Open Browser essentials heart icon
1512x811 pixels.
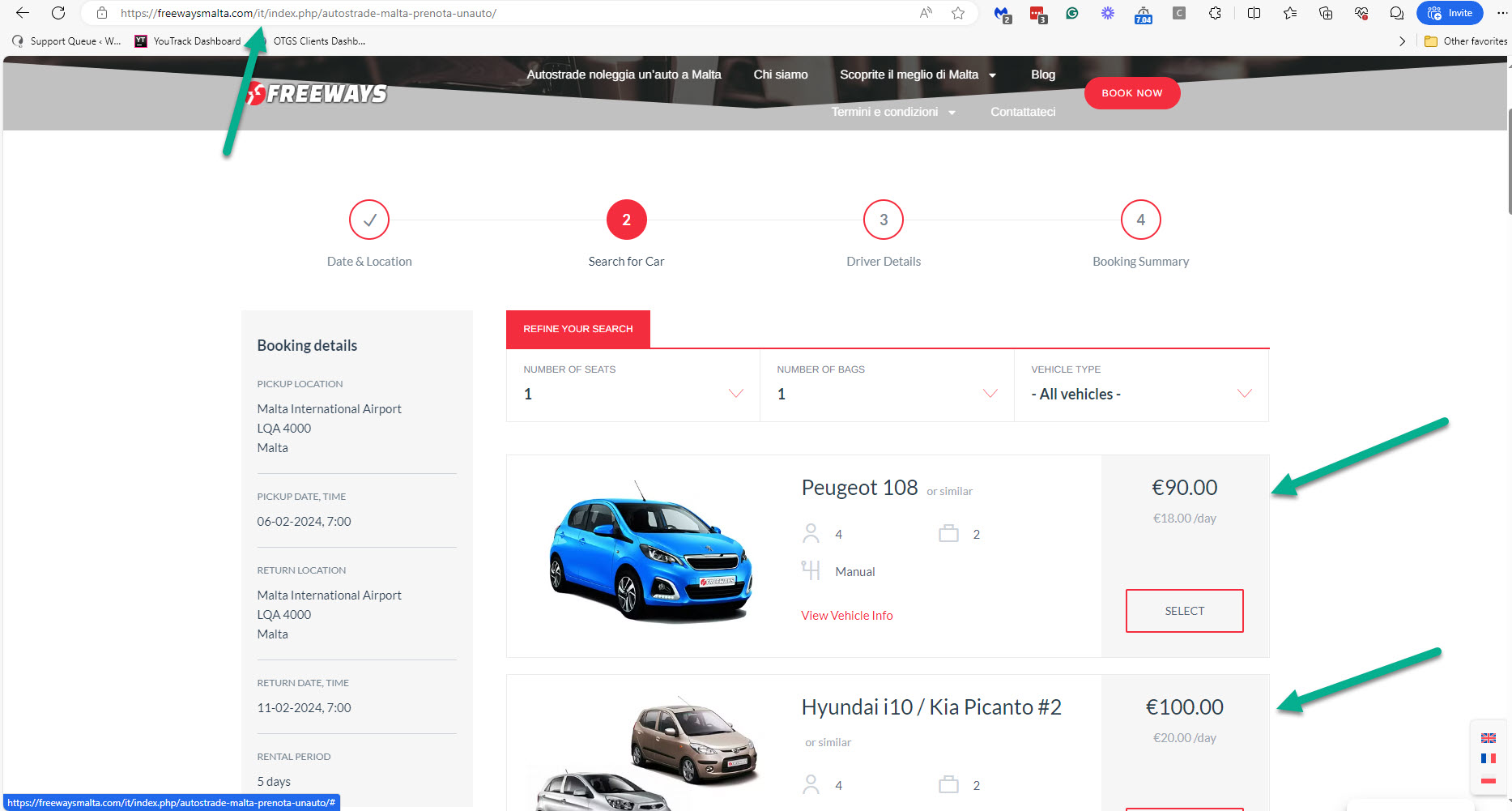click(1361, 13)
